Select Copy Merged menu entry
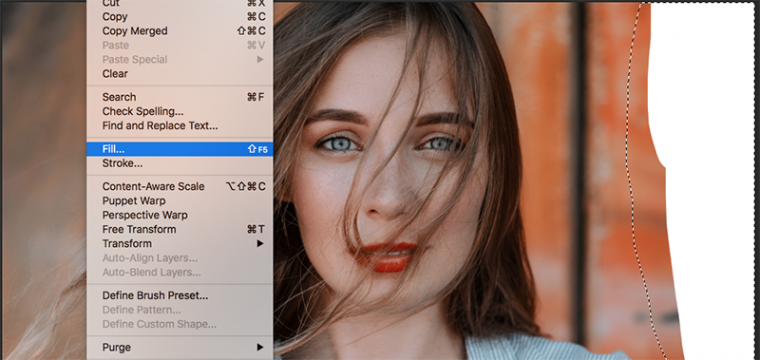The image size is (760, 360). click(180, 31)
